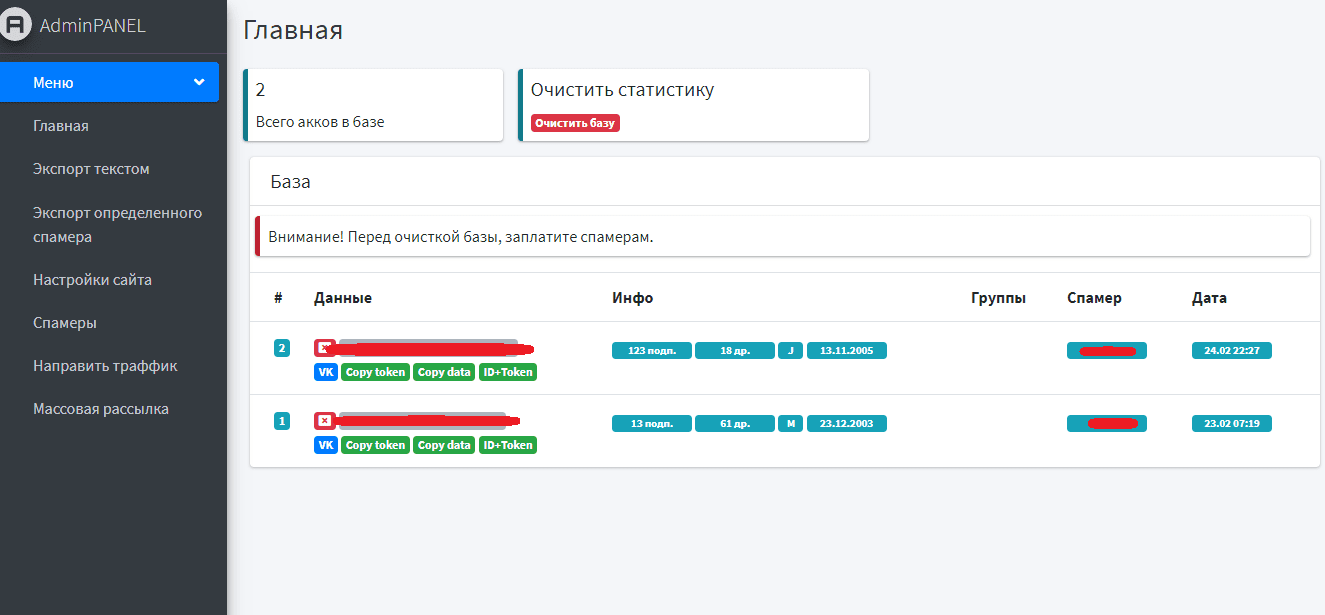Click the VK badge in row 1

pyautogui.click(x=326, y=445)
